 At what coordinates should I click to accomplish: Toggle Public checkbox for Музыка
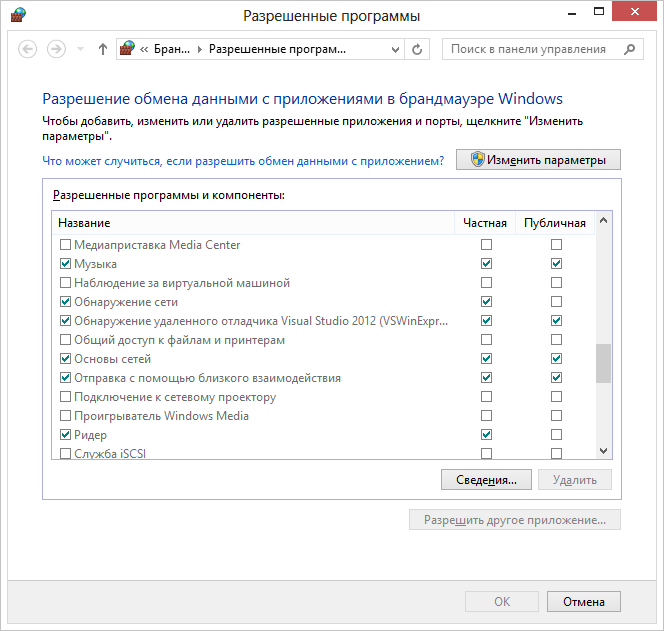556,264
